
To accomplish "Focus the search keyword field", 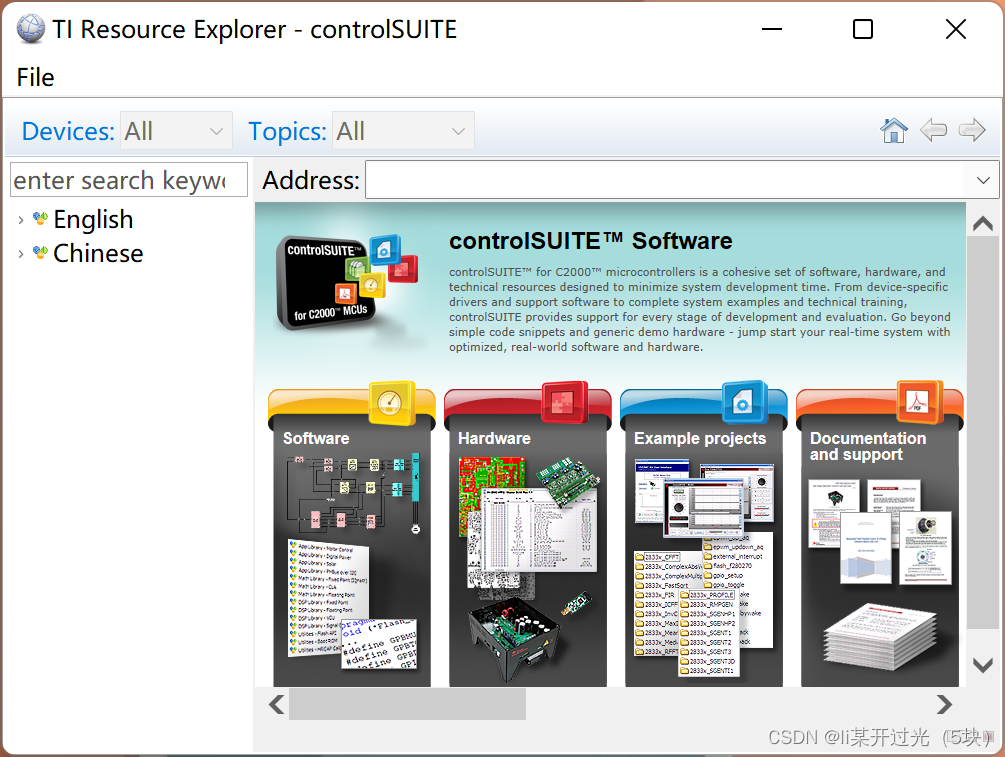I will click(x=129, y=179).
